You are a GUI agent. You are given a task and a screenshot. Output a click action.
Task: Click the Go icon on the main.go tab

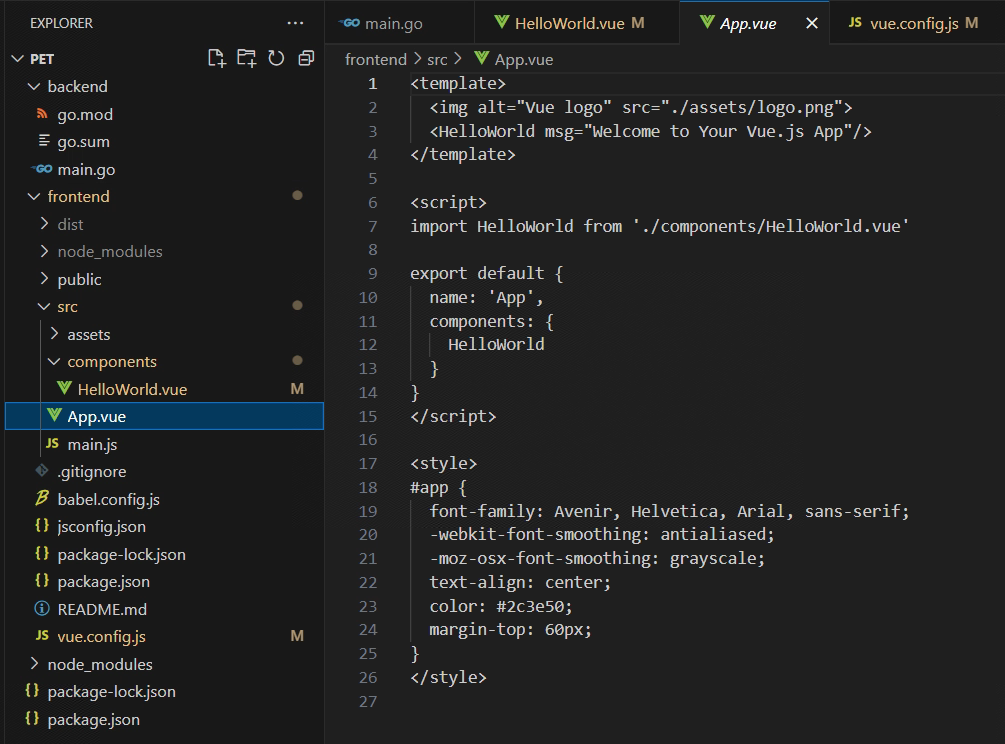349,23
